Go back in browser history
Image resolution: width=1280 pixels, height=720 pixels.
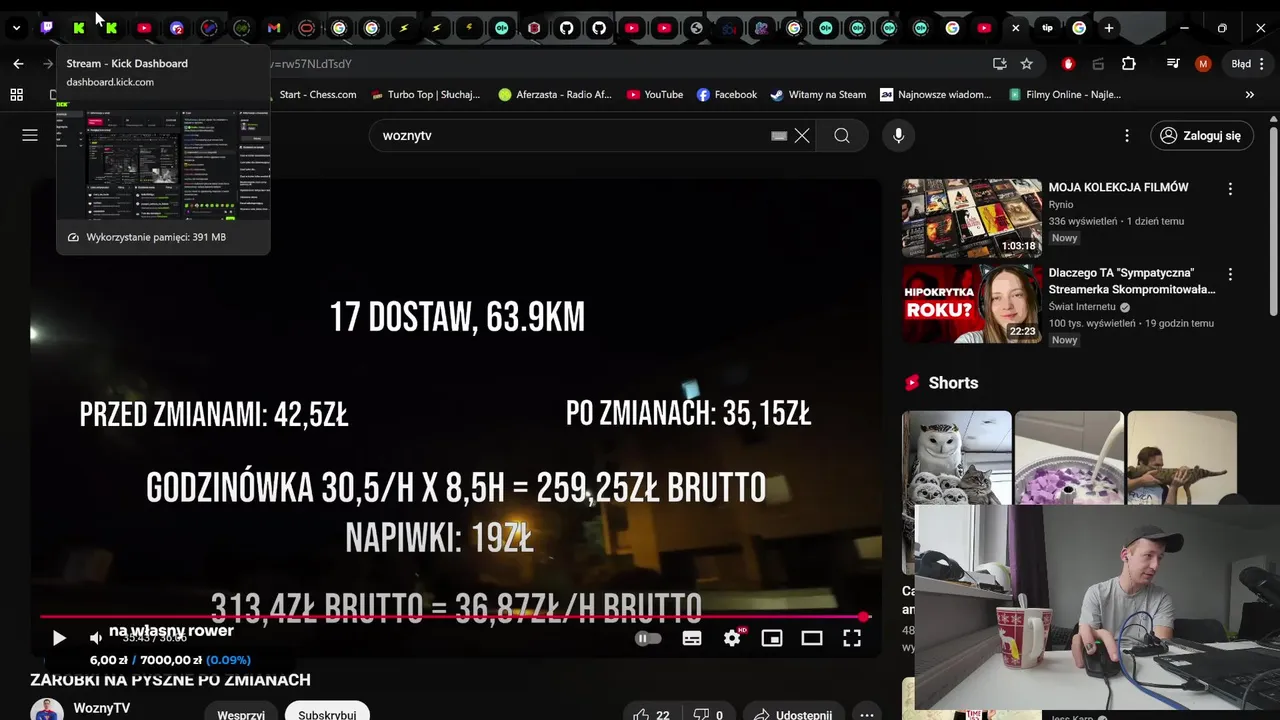click(18, 64)
